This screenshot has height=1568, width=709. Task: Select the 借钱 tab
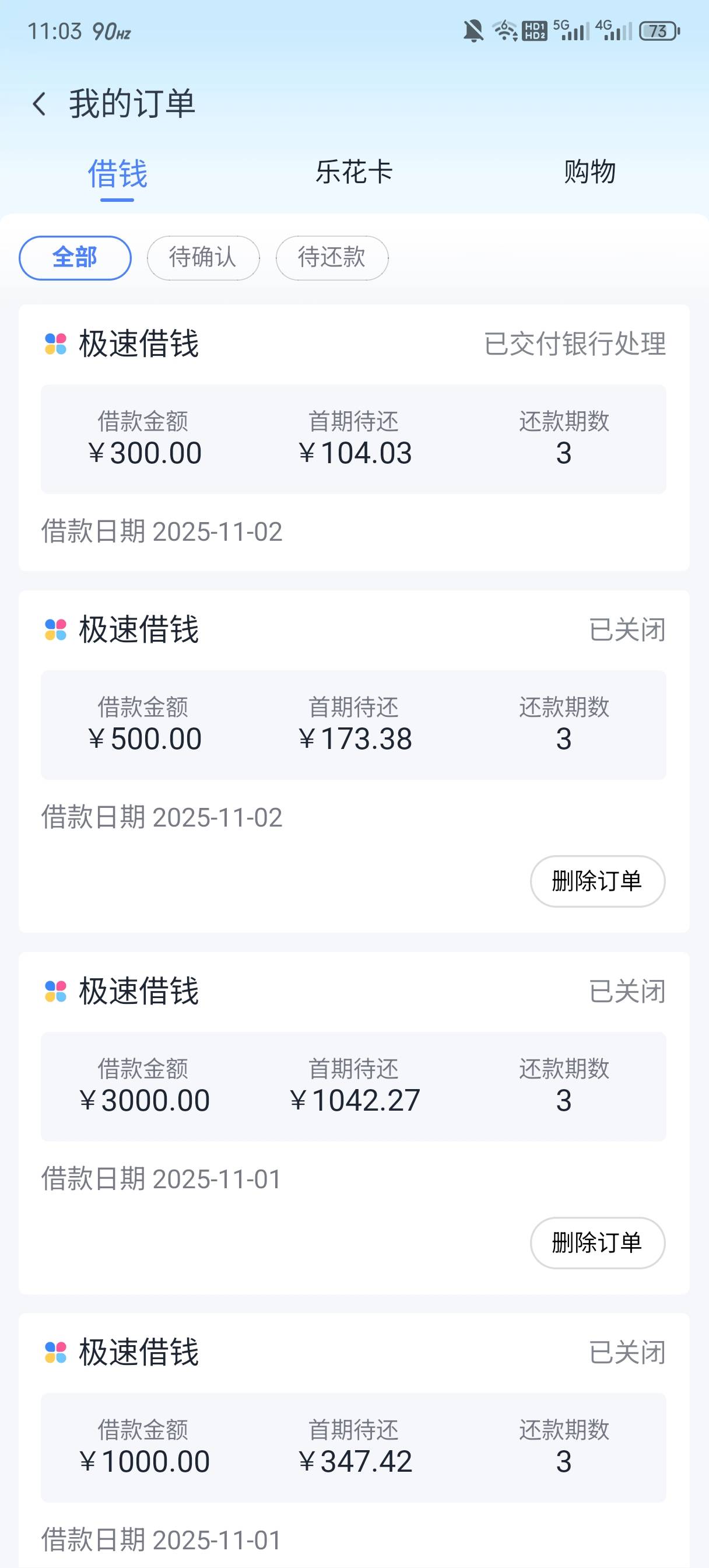tap(117, 174)
